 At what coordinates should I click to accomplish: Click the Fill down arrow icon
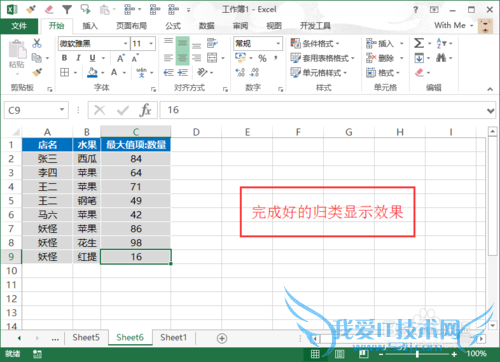pos(419,58)
